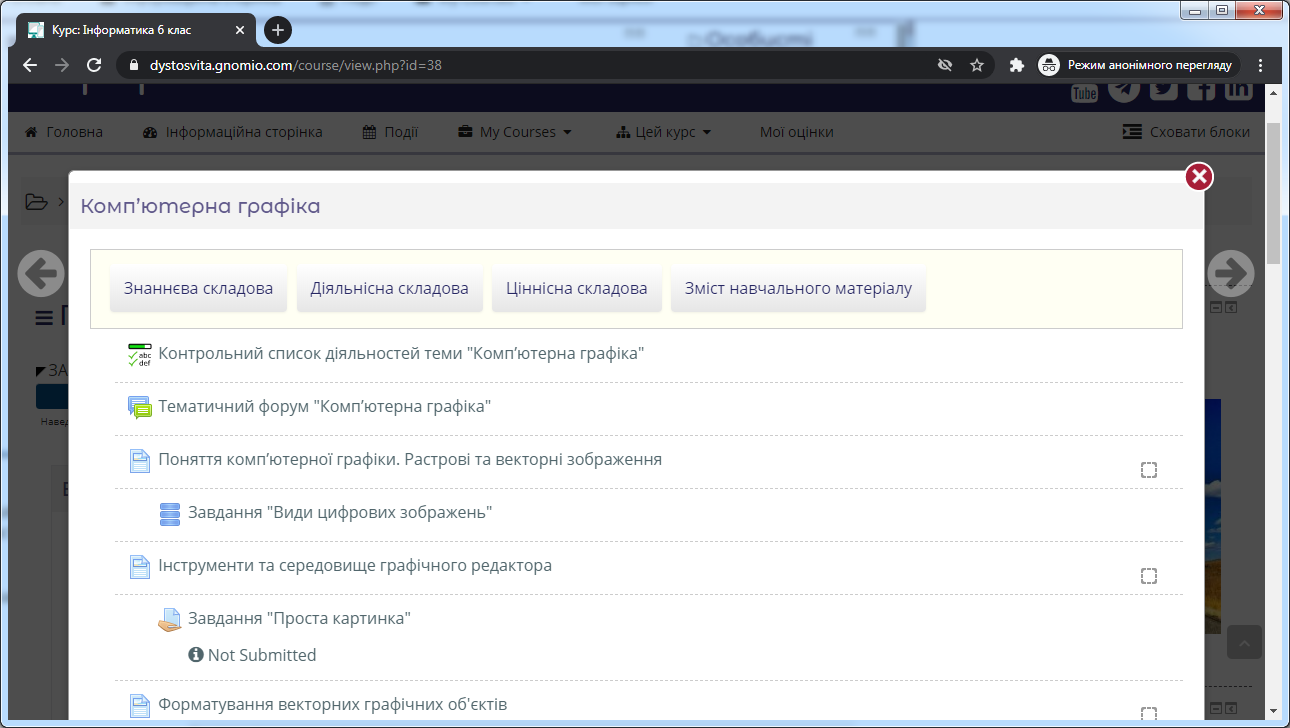Click database icon beside Види цифрових зображень
This screenshot has width=1290, height=728.
click(170, 514)
